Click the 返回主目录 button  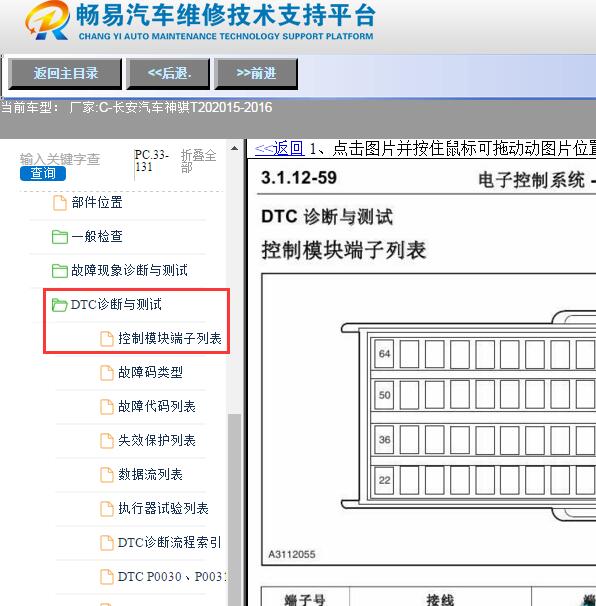pos(65,73)
